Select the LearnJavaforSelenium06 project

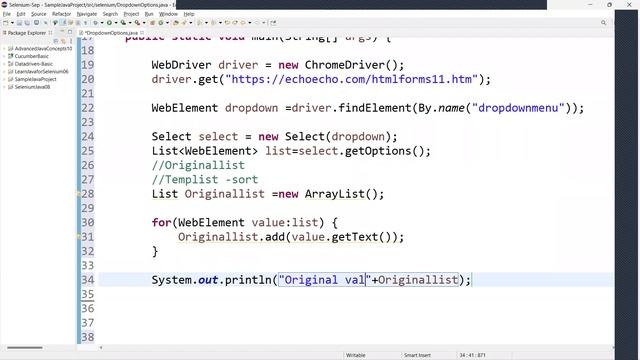[41, 72]
